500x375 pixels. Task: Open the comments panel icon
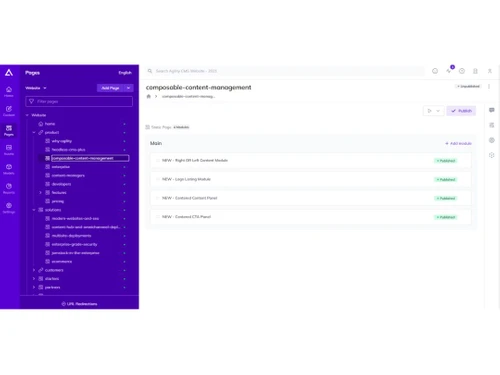492,110
